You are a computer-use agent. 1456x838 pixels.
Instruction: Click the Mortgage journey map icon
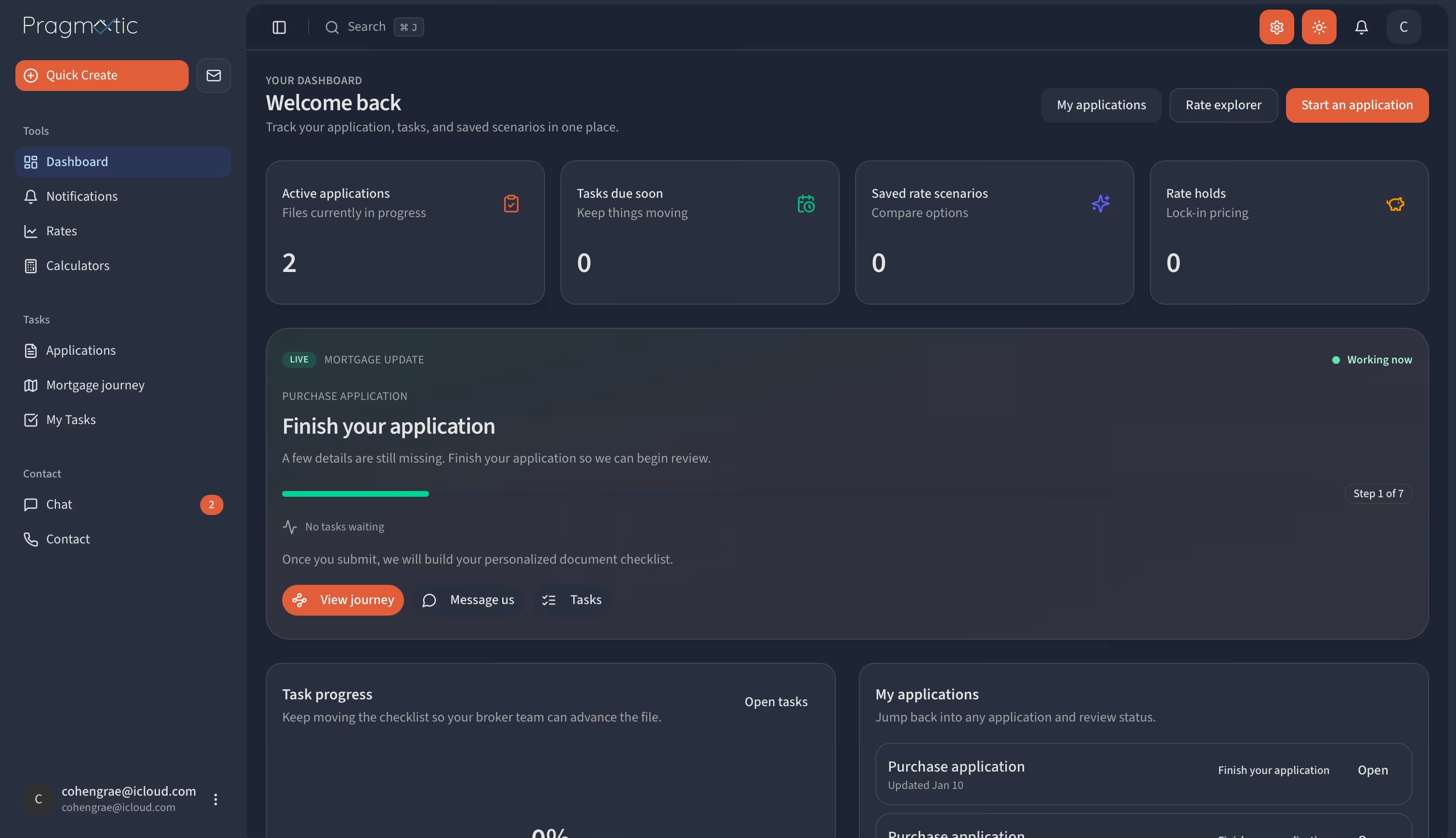31,385
